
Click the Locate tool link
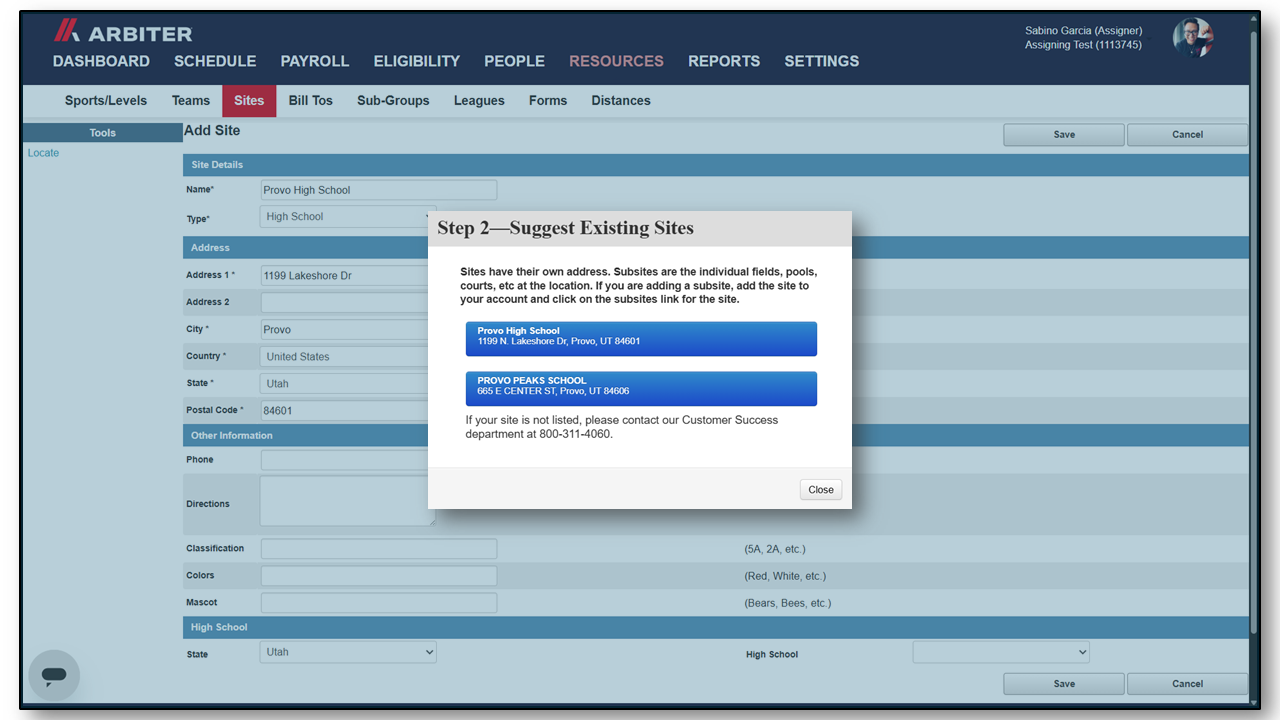(43, 153)
